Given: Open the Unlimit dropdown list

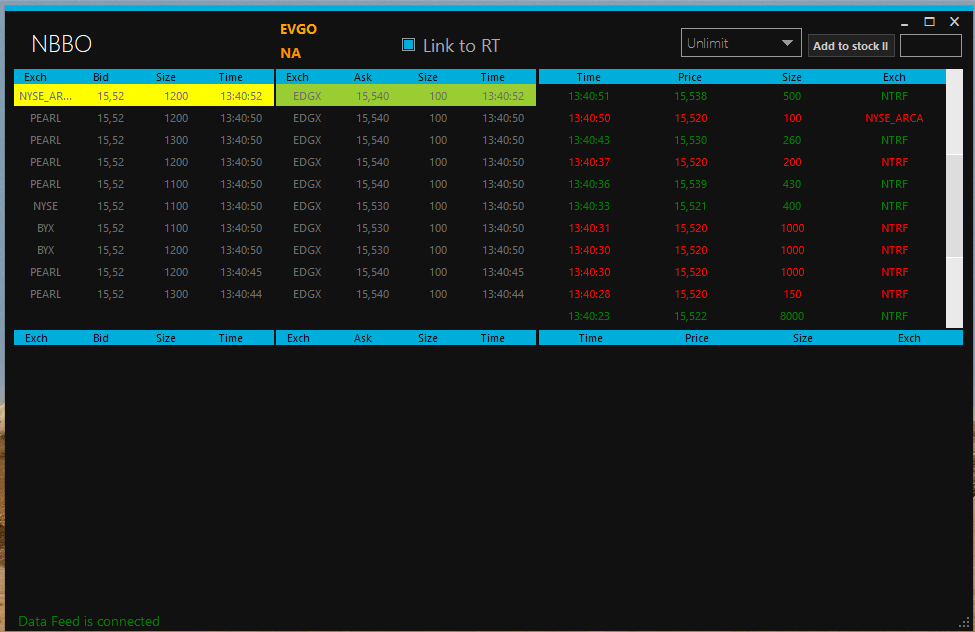Looking at the screenshot, I should tap(740, 44).
